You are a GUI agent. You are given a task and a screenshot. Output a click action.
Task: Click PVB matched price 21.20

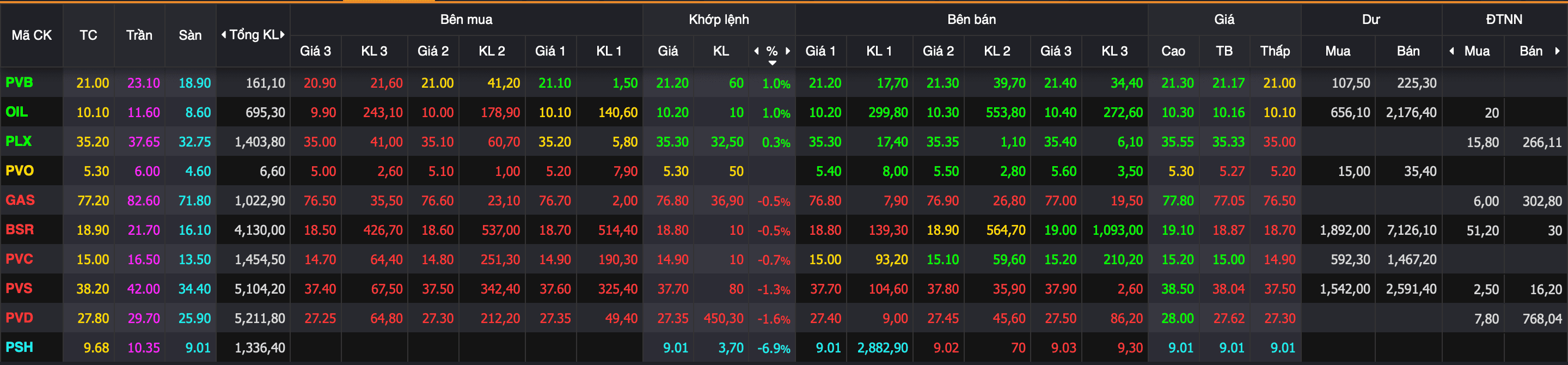(x=672, y=83)
